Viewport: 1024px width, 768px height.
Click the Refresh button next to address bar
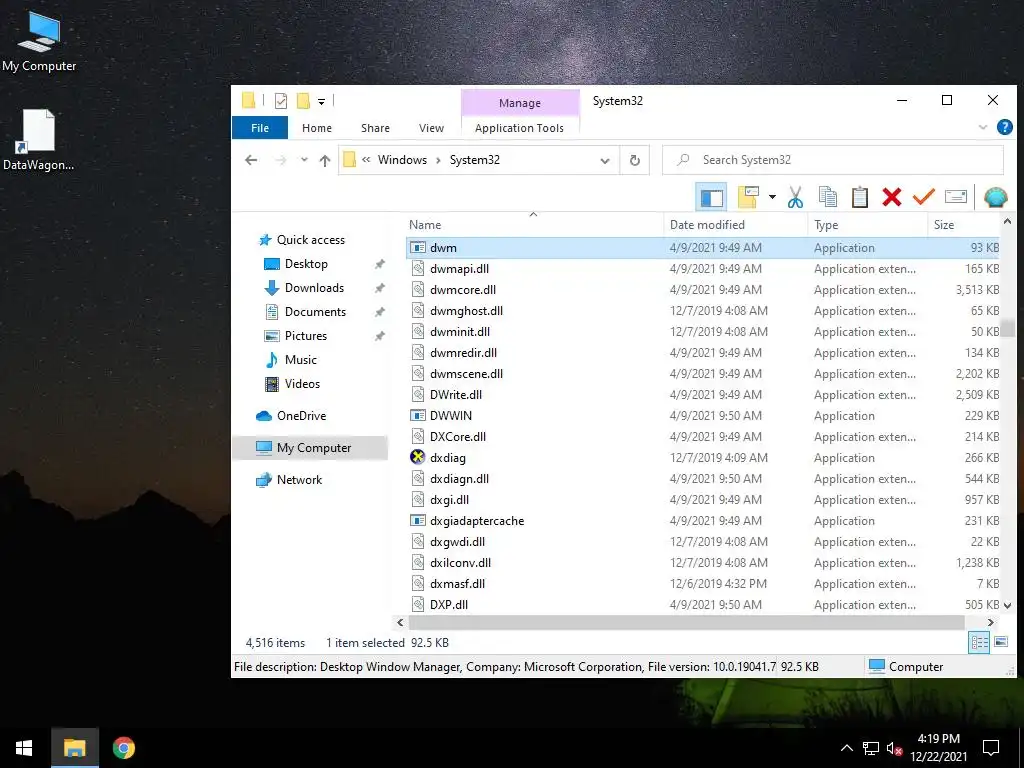coord(634,160)
